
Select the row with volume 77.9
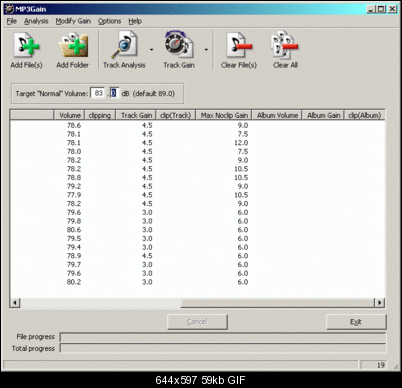[x=197, y=195]
